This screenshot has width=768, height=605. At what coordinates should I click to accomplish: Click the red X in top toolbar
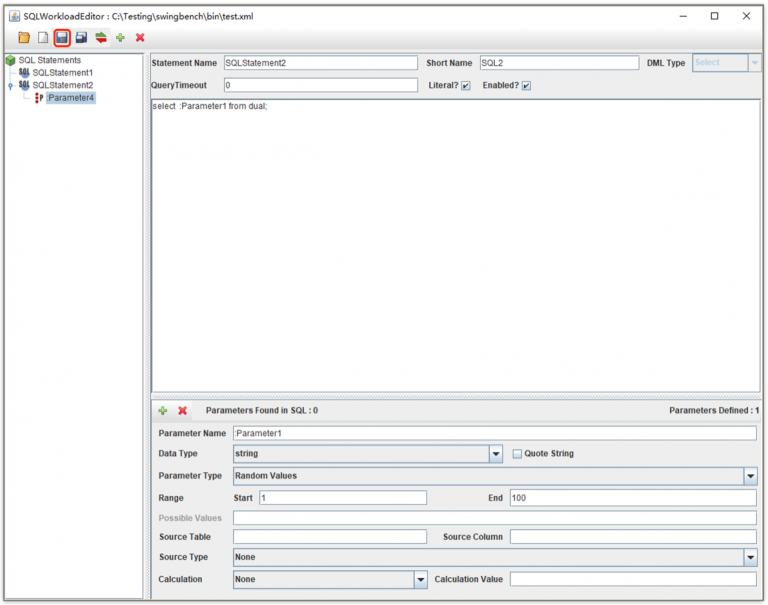[140, 38]
